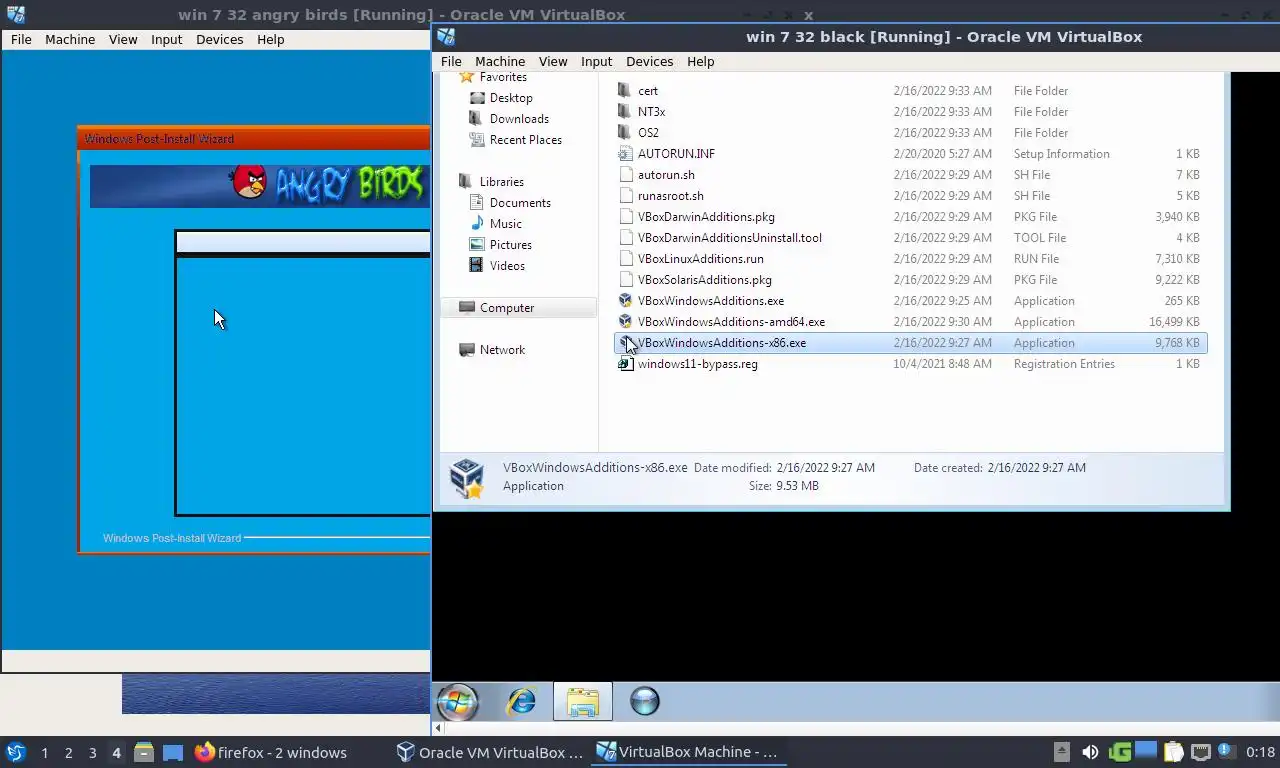Image resolution: width=1280 pixels, height=768 pixels.
Task: Open the Windows Start orb in black VM
Action: 458,701
